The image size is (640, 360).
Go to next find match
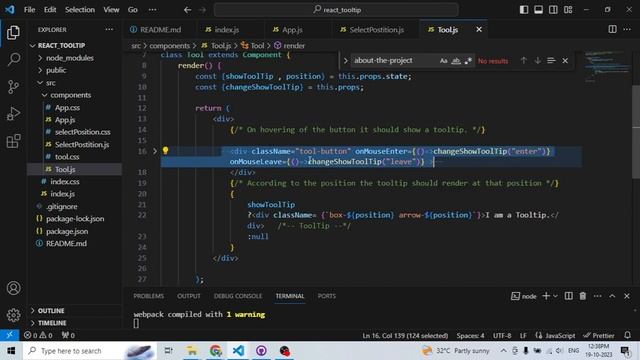pyautogui.click(x=537, y=61)
